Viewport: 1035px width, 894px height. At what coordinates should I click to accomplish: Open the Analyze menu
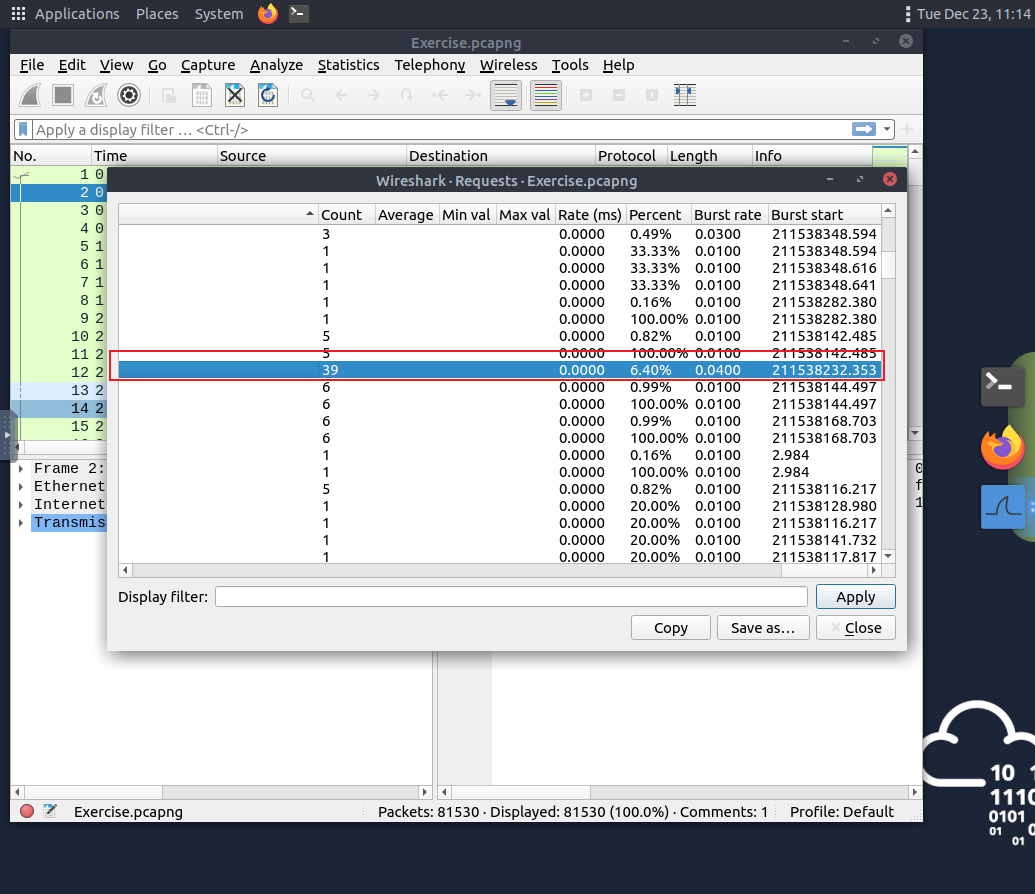pyautogui.click(x=277, y=65)
